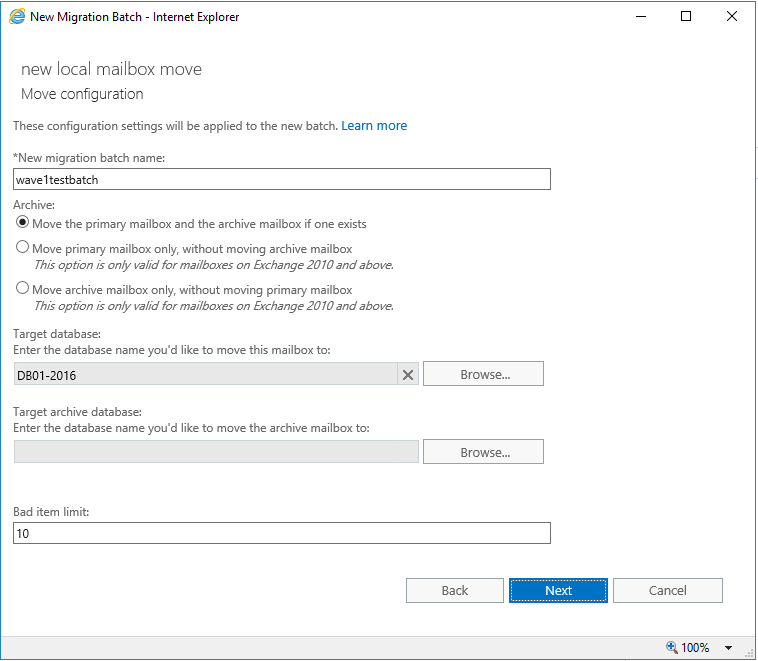Image resolution: width=758 pixels, height=661 pixels.
Task: Close the New Migration Batch window
Action: click(732, 16)
